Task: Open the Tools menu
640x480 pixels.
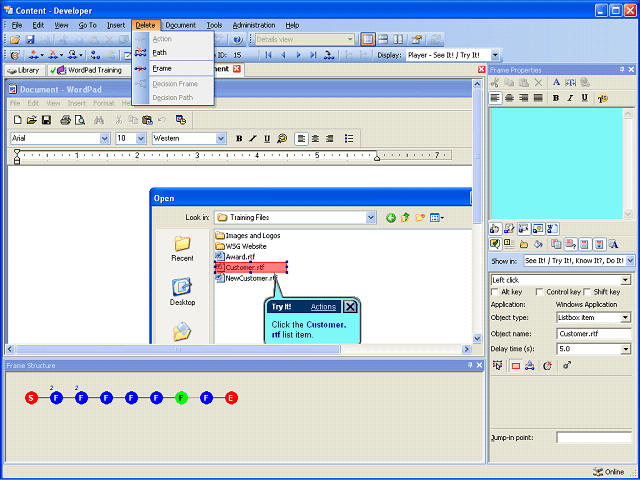Action: [x=214, y=25]
